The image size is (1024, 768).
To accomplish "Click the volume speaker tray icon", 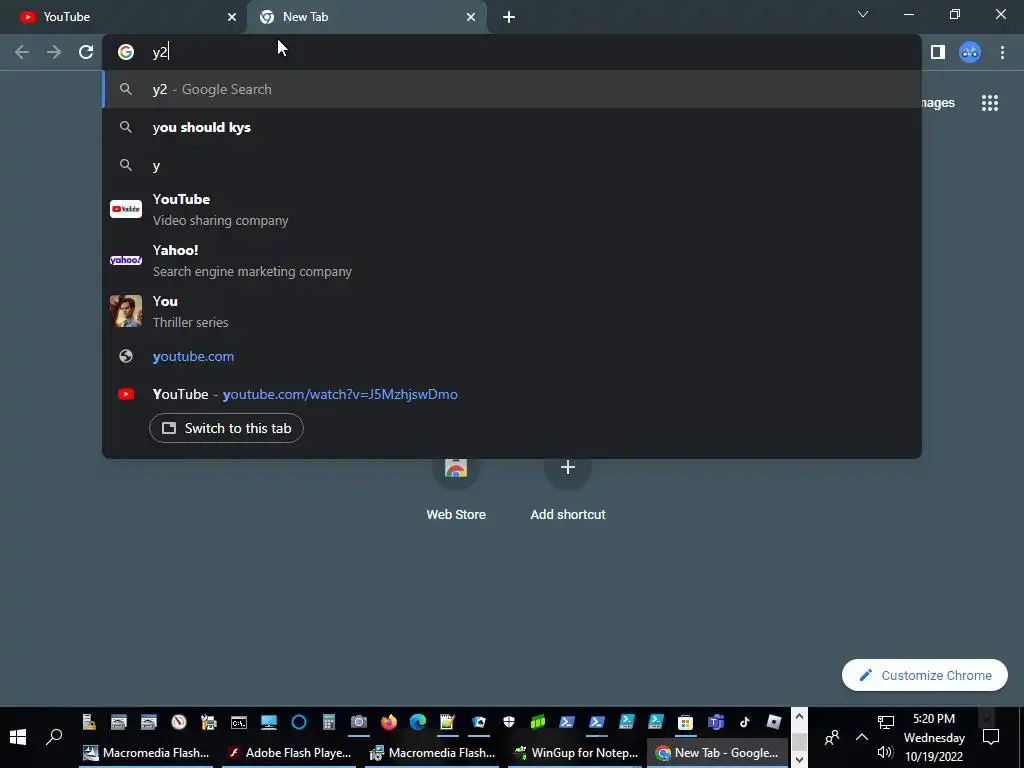I will tap(885, 752).
